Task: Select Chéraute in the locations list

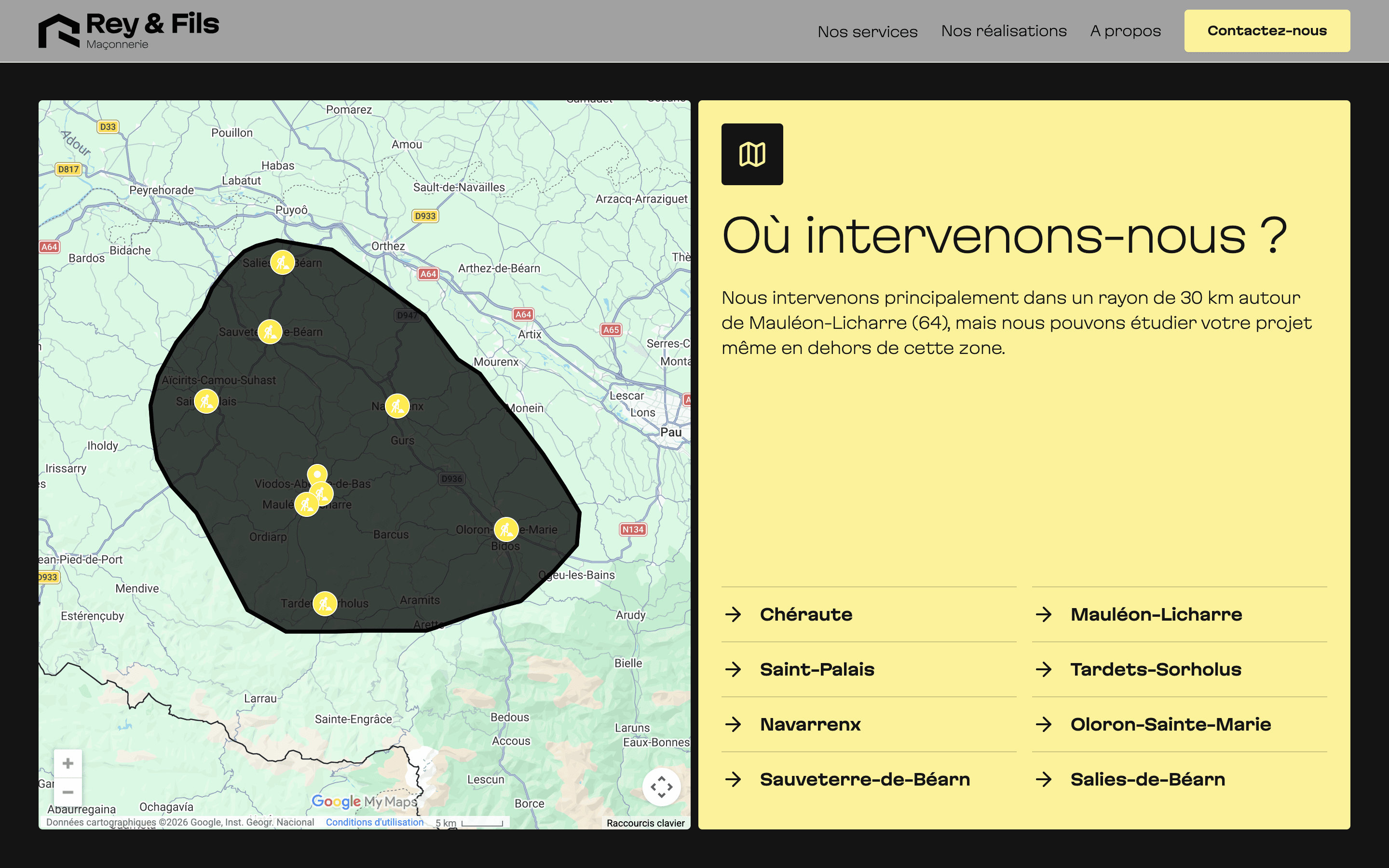Action: click(806, 614)
